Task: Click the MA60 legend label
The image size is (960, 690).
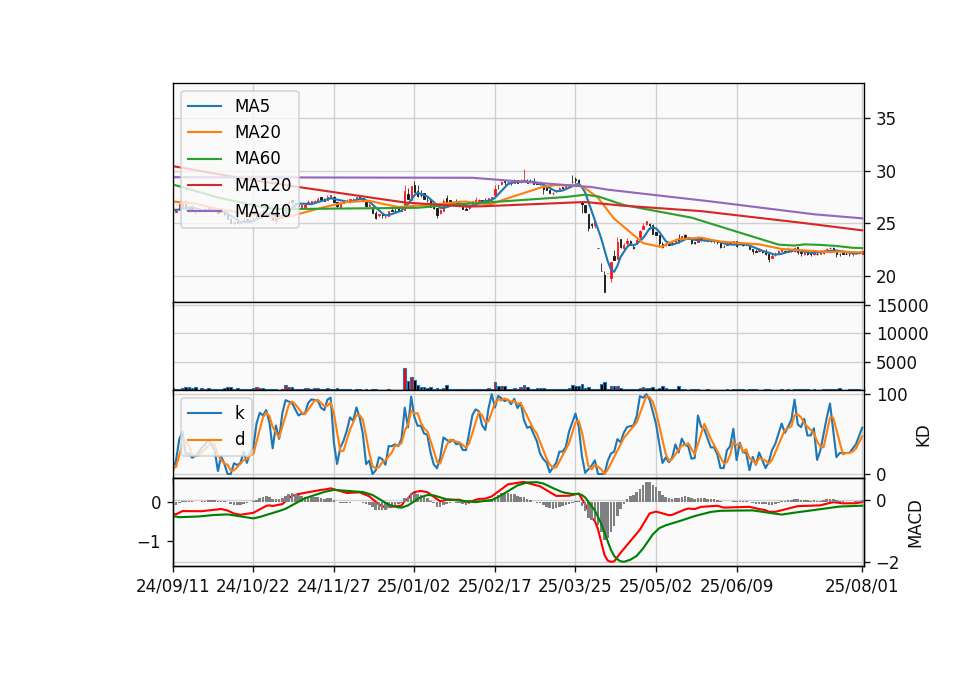Action: 258,158
